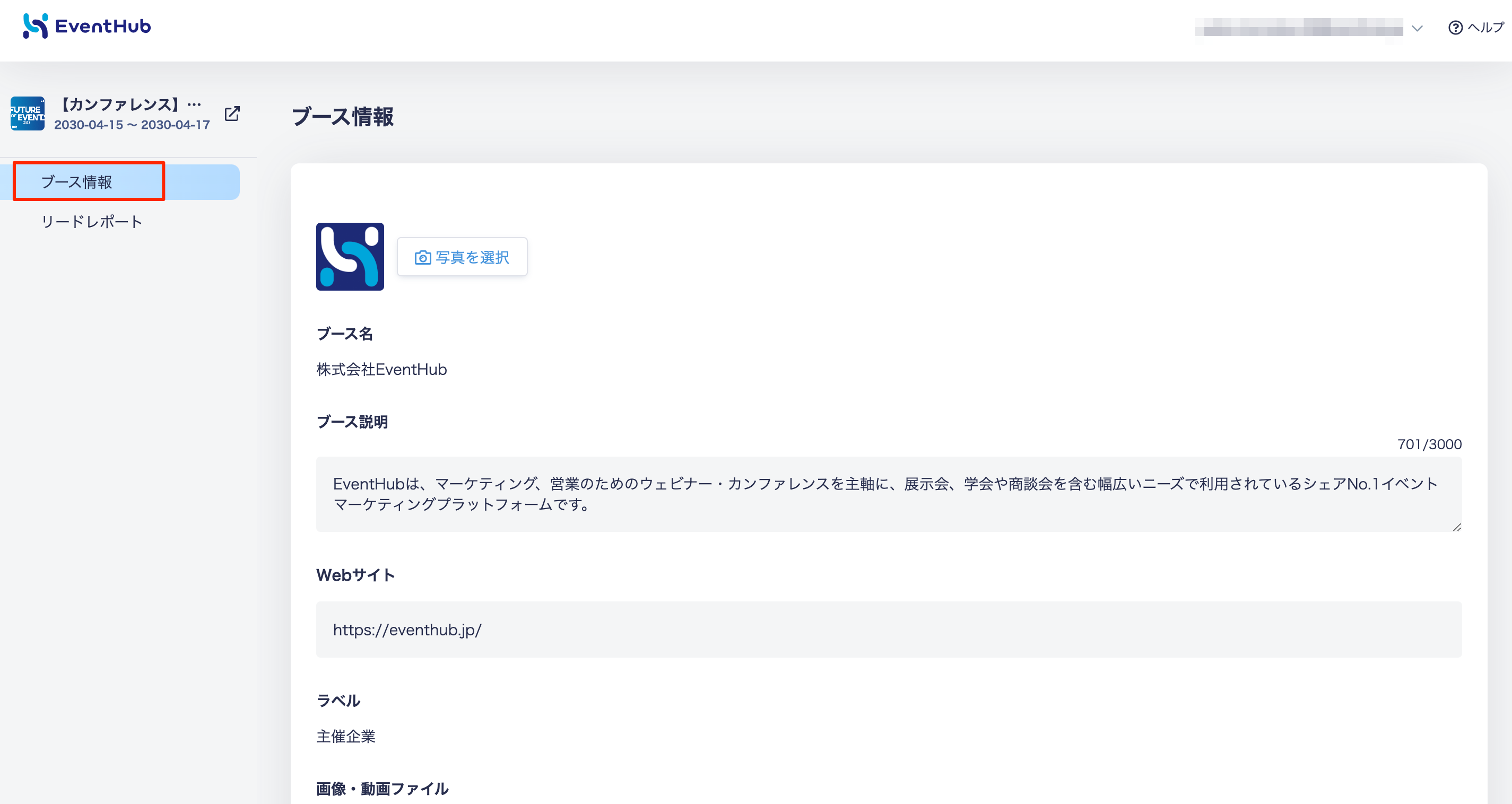This screenshot has width=1512, height=804.
Task: Open リードレポート in the sidebar
Action: click(92, 222)
